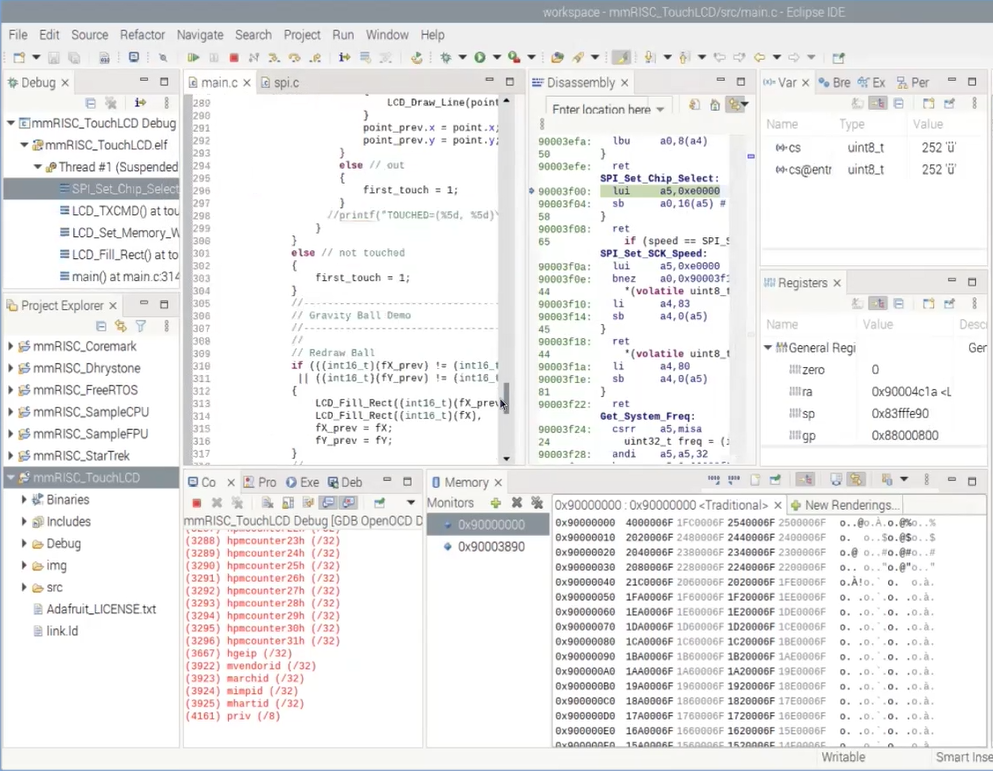
Task: Click the Suspend debug toolbar icon
Action: tap(214, 58)
